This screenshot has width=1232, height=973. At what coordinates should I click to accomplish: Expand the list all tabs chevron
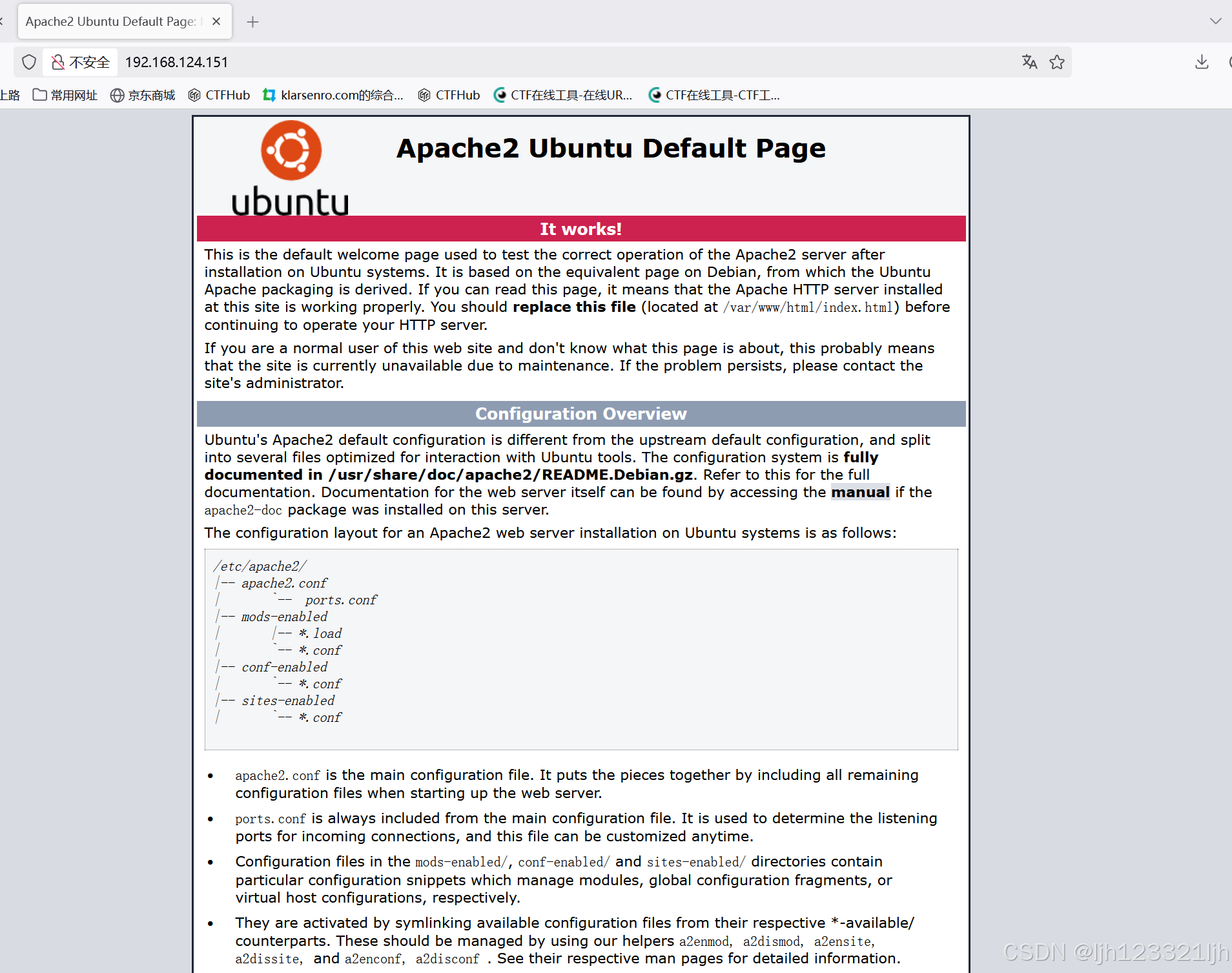1215,21
